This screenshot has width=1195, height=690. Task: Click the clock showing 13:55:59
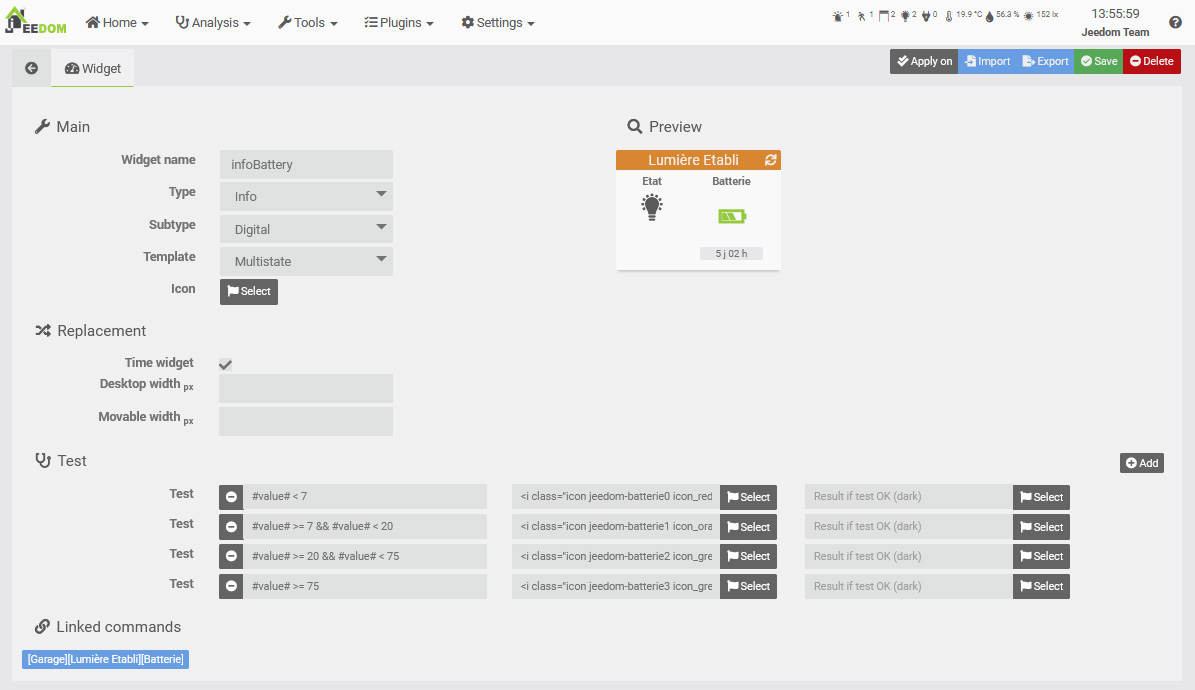pos(1115,14)
